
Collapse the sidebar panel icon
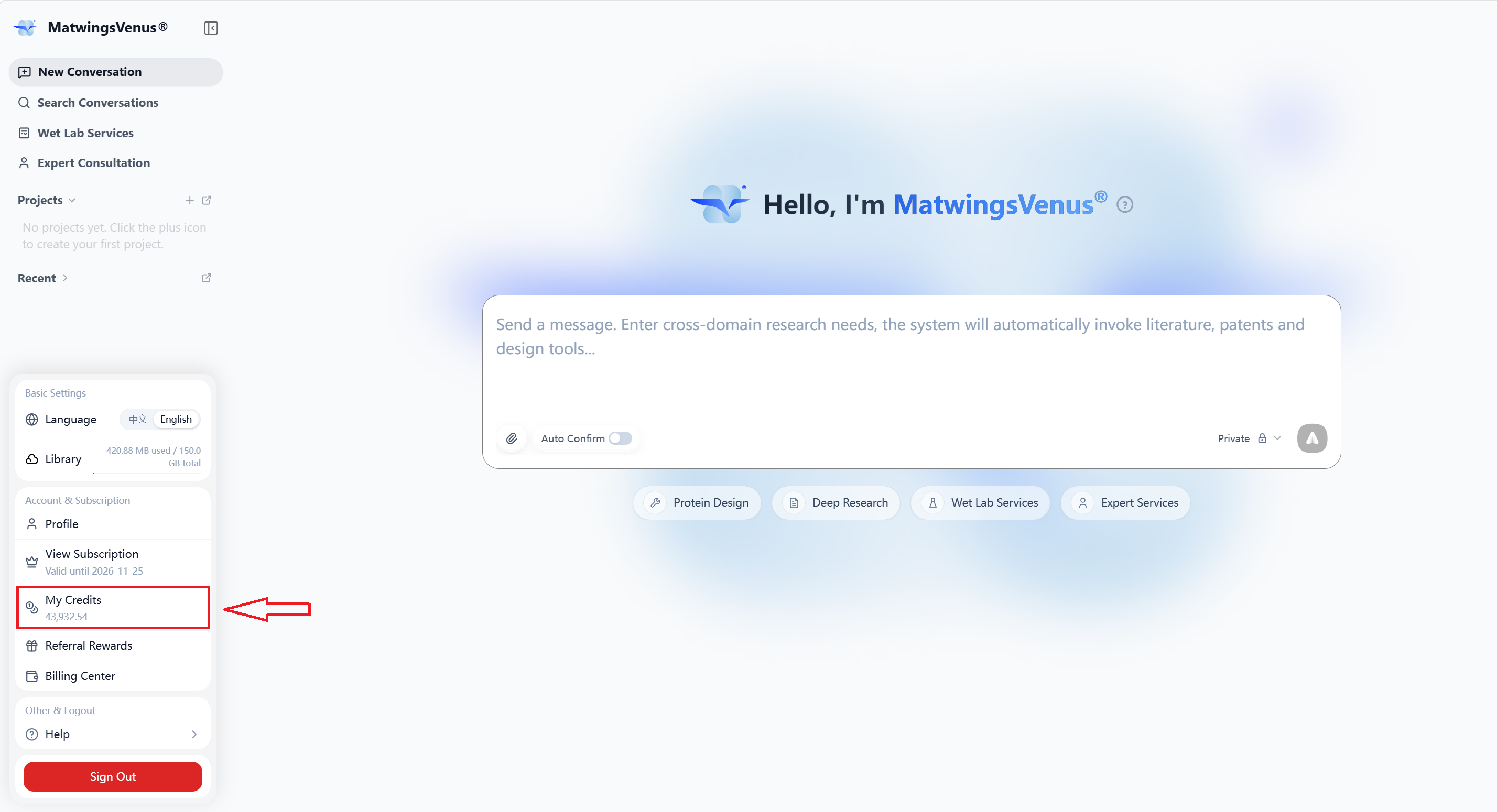pos(211,28)
